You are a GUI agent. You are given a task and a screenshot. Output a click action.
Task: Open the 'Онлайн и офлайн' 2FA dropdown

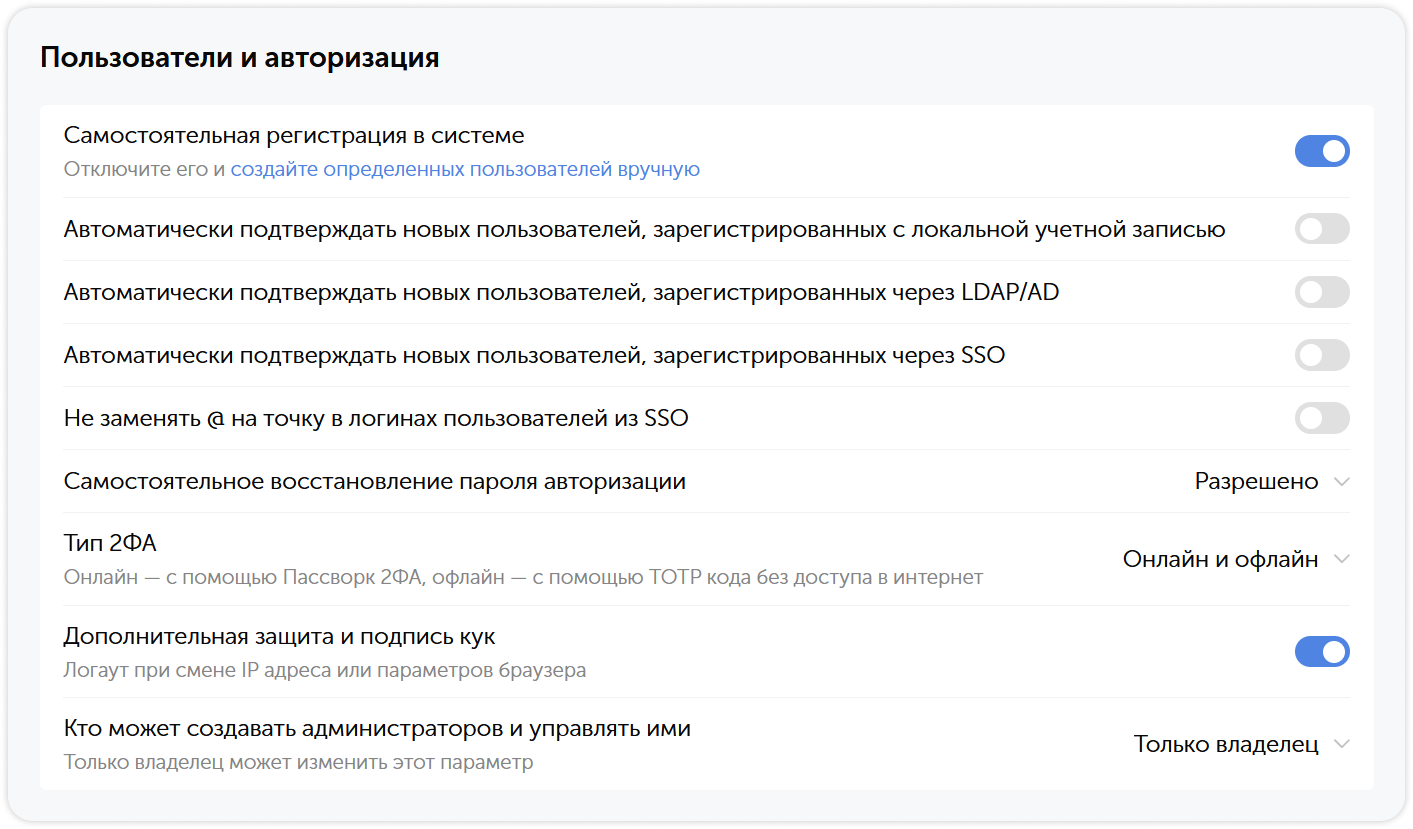(1222, 560)
